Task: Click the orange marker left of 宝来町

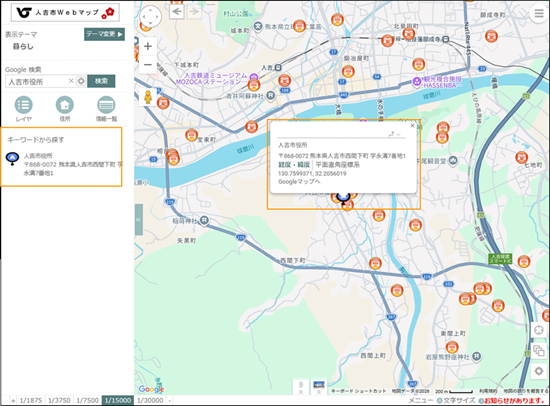Action: [191, 135]
